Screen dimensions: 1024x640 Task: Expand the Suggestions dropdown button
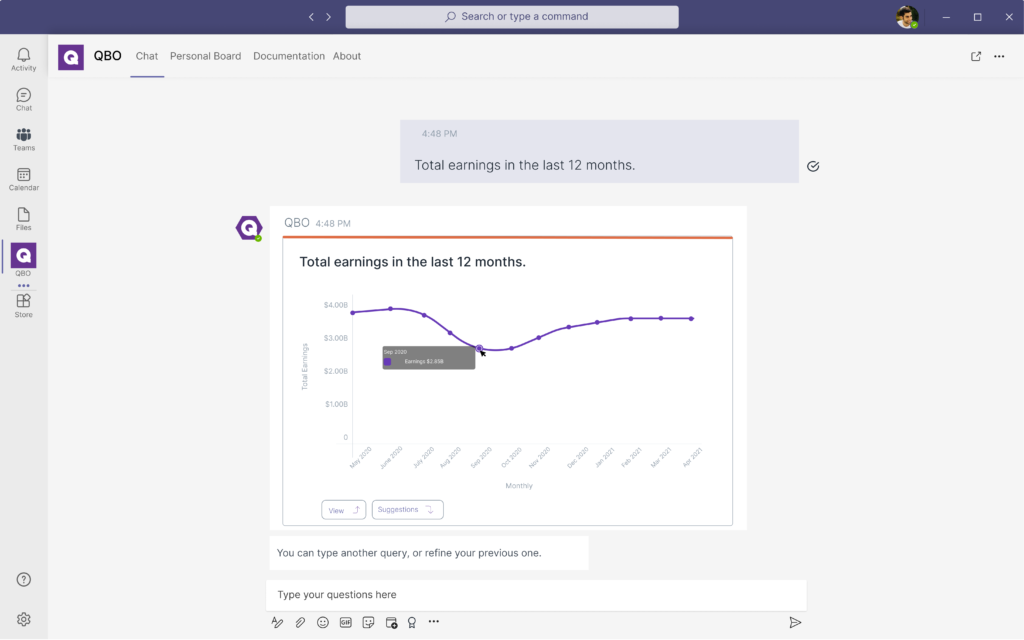coord(407,510)
